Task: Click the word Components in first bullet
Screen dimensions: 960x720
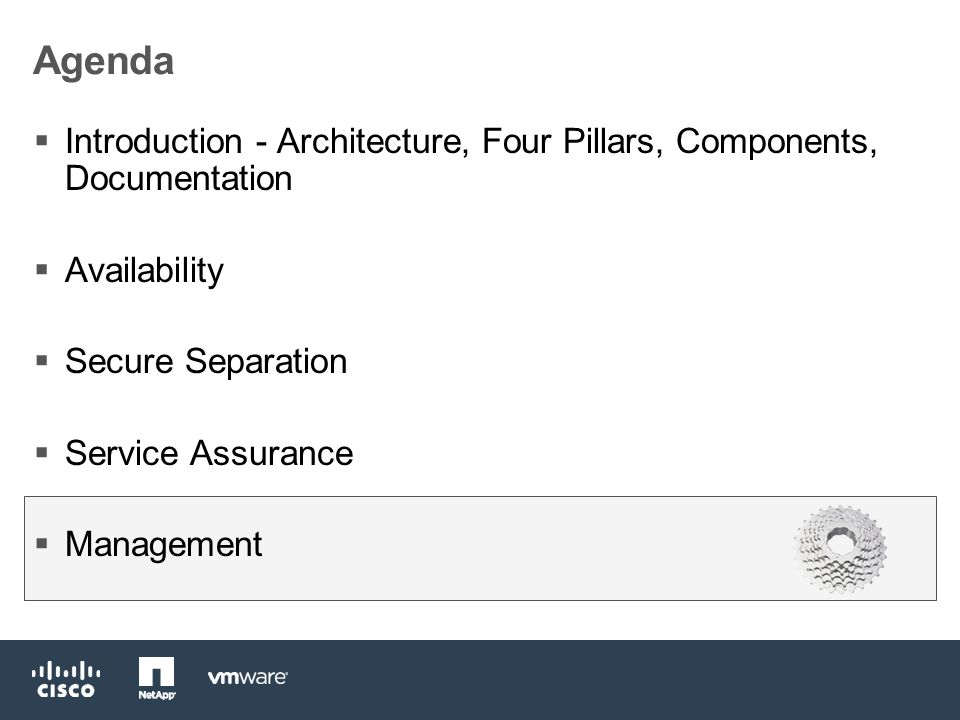Action: [x=776, y=142]
